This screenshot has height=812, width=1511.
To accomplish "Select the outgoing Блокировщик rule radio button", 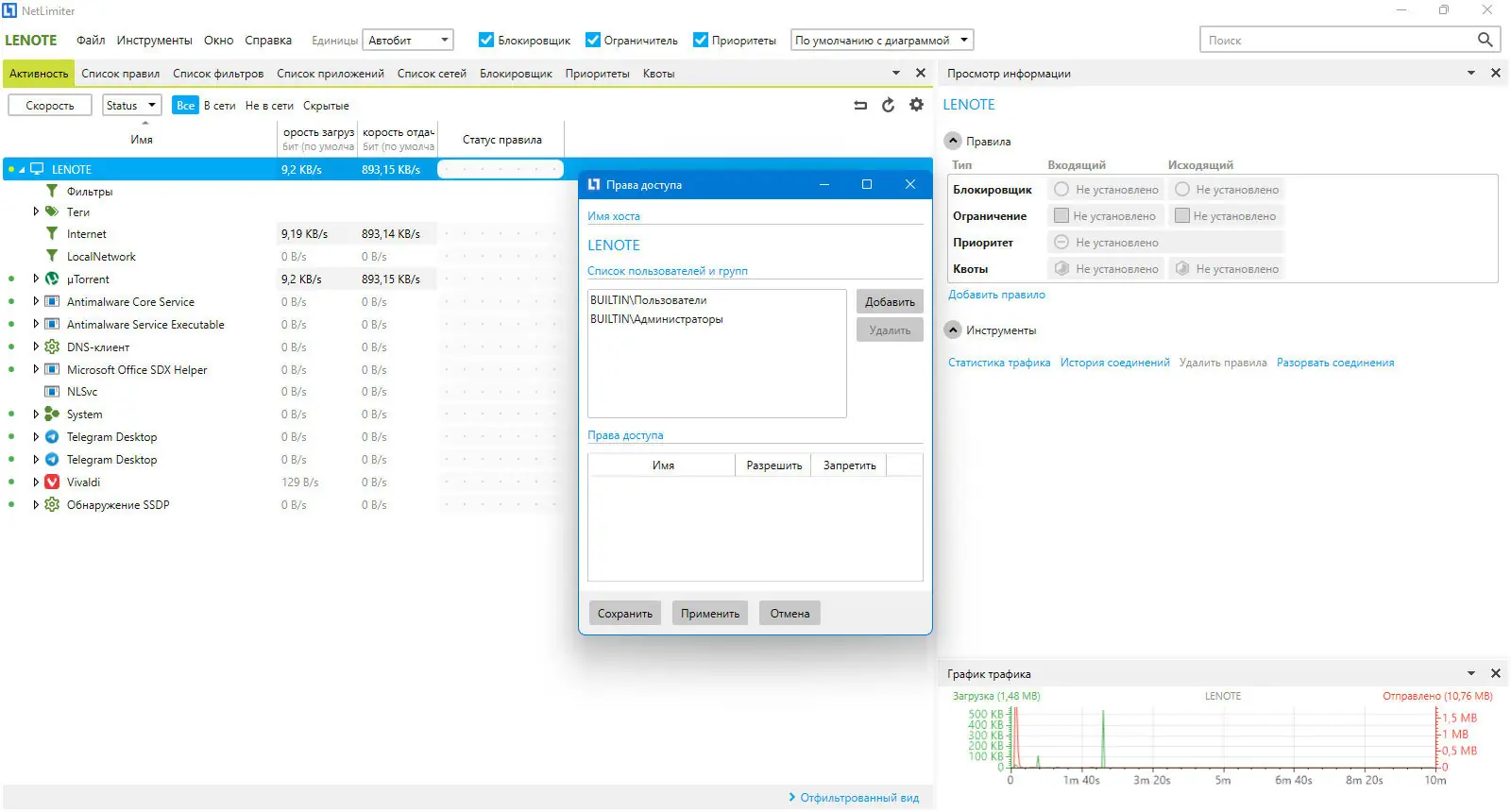I will (x=1181, y=189).
